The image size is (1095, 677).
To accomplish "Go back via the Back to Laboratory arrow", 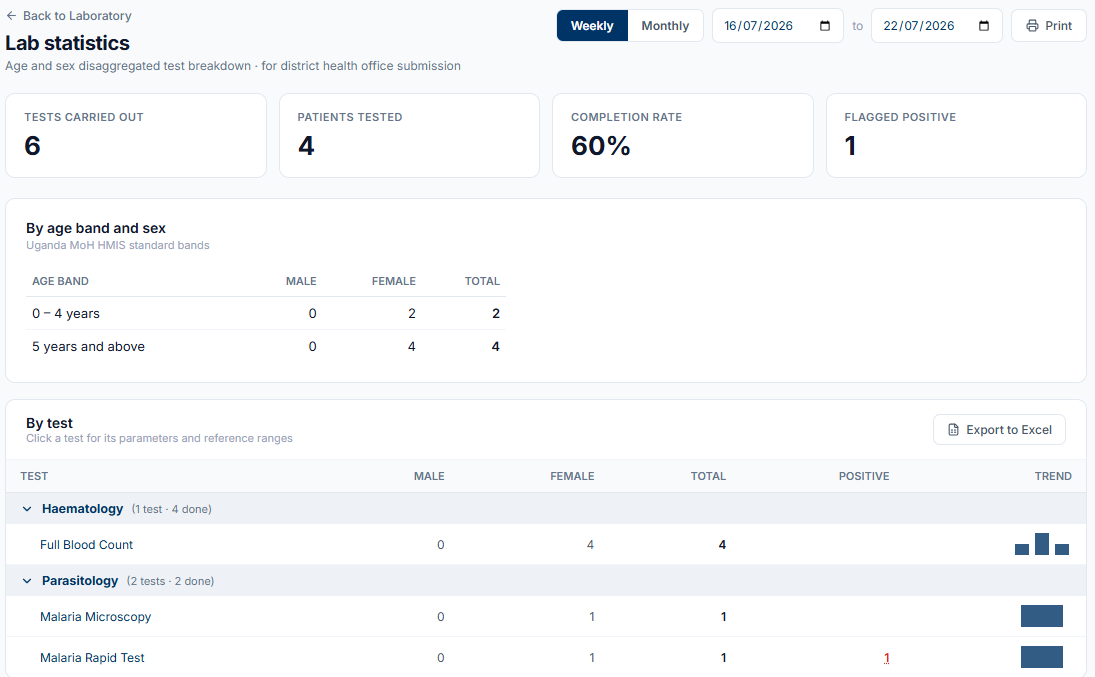I will pyautogui.click(x=11, y=15).
